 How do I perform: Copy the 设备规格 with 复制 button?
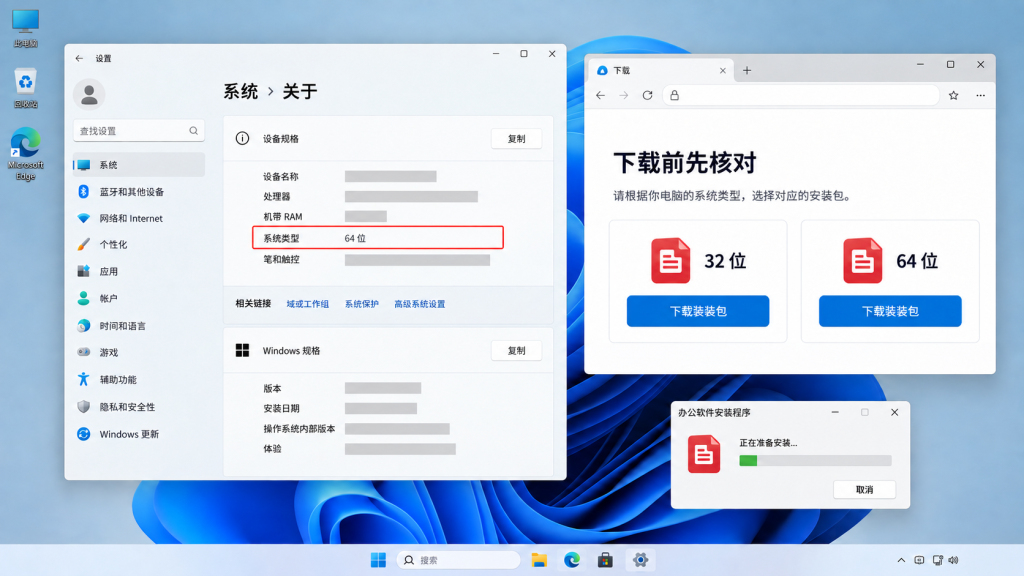click(x=516, y=138)
